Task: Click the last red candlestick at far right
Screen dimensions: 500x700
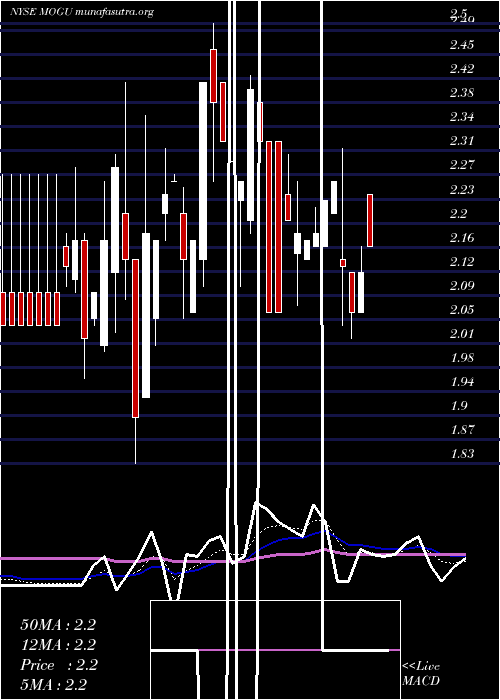Action: coord(370,221)
